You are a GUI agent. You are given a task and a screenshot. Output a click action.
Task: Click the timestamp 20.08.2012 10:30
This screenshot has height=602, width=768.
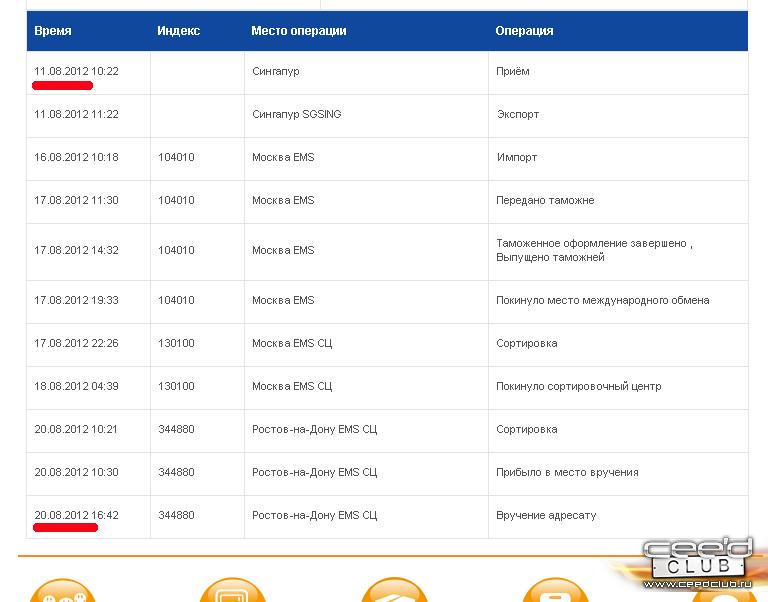[x=76, y=473]
